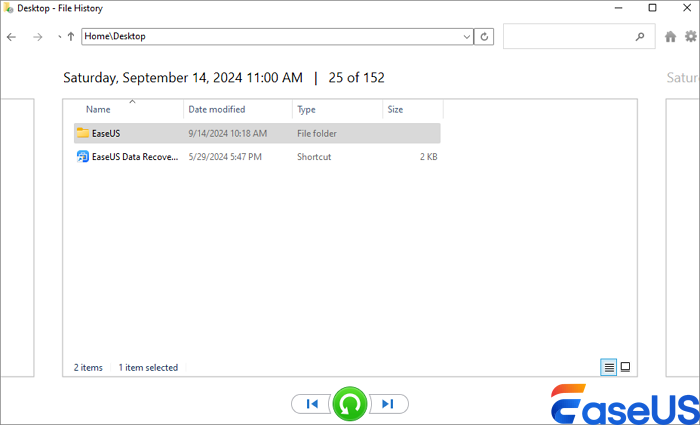Viewport: 700px width, 425px height.
Task: Click the EaseUS Data Recovery shortcut icon
Action: tap(83, 157)
